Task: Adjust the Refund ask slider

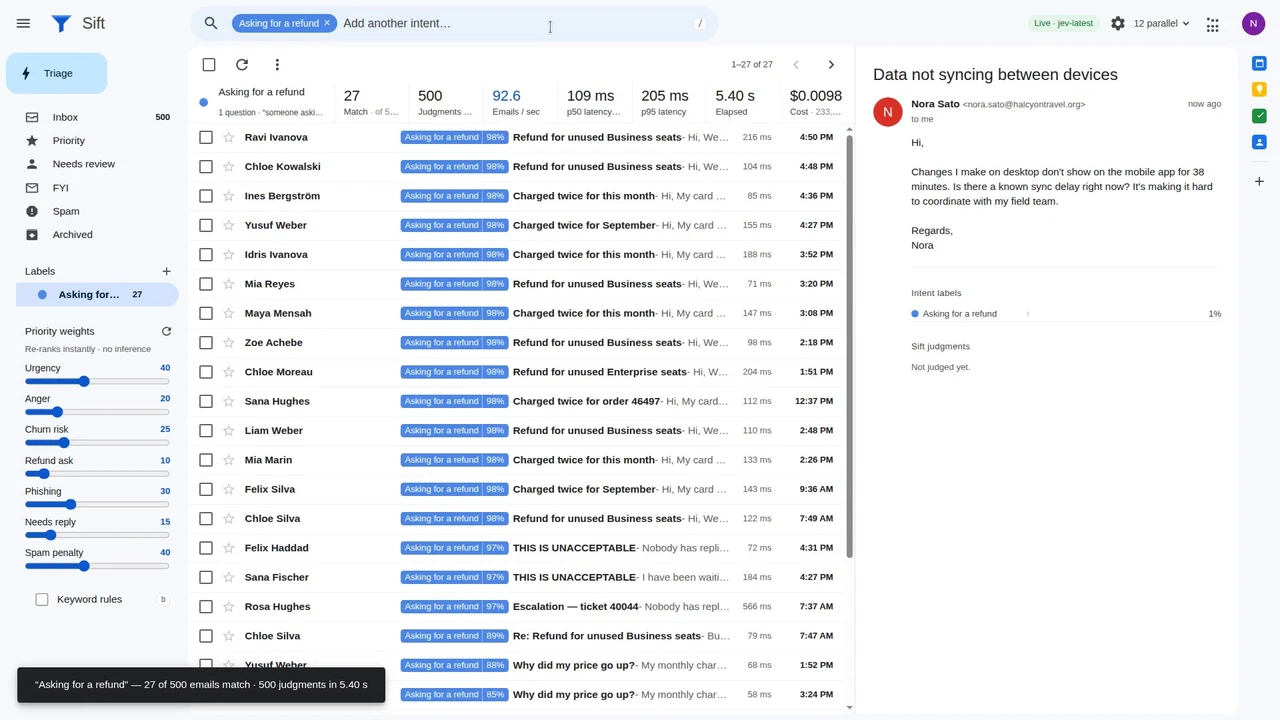Action: [97, 474]
